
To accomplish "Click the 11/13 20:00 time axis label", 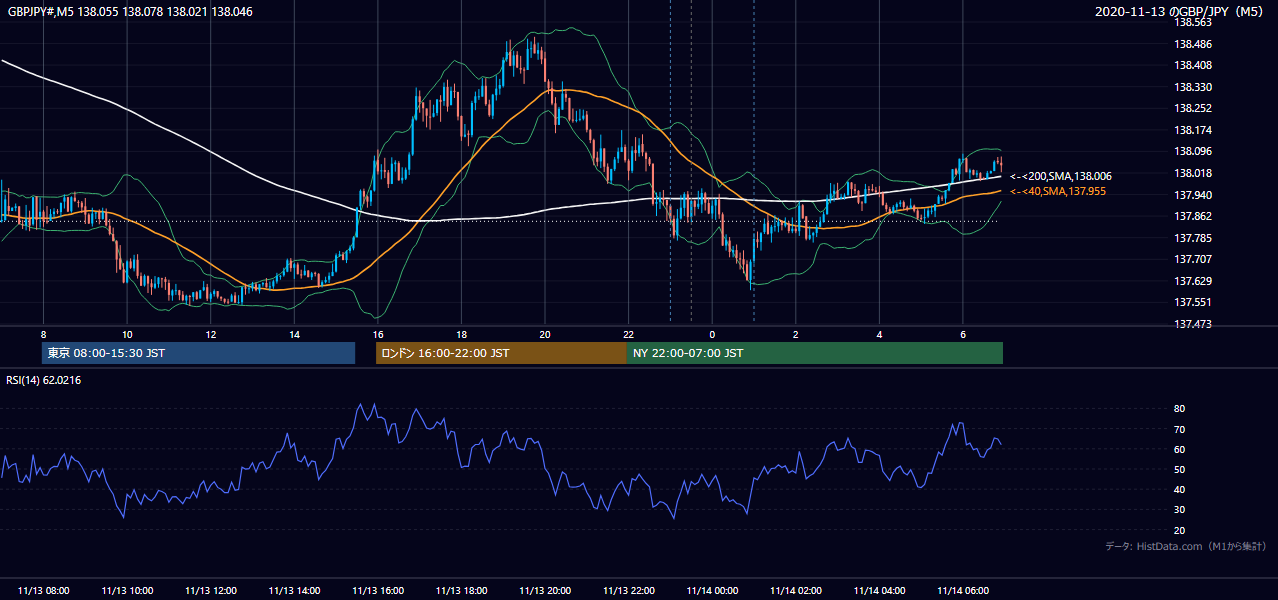I will [545, 591].
